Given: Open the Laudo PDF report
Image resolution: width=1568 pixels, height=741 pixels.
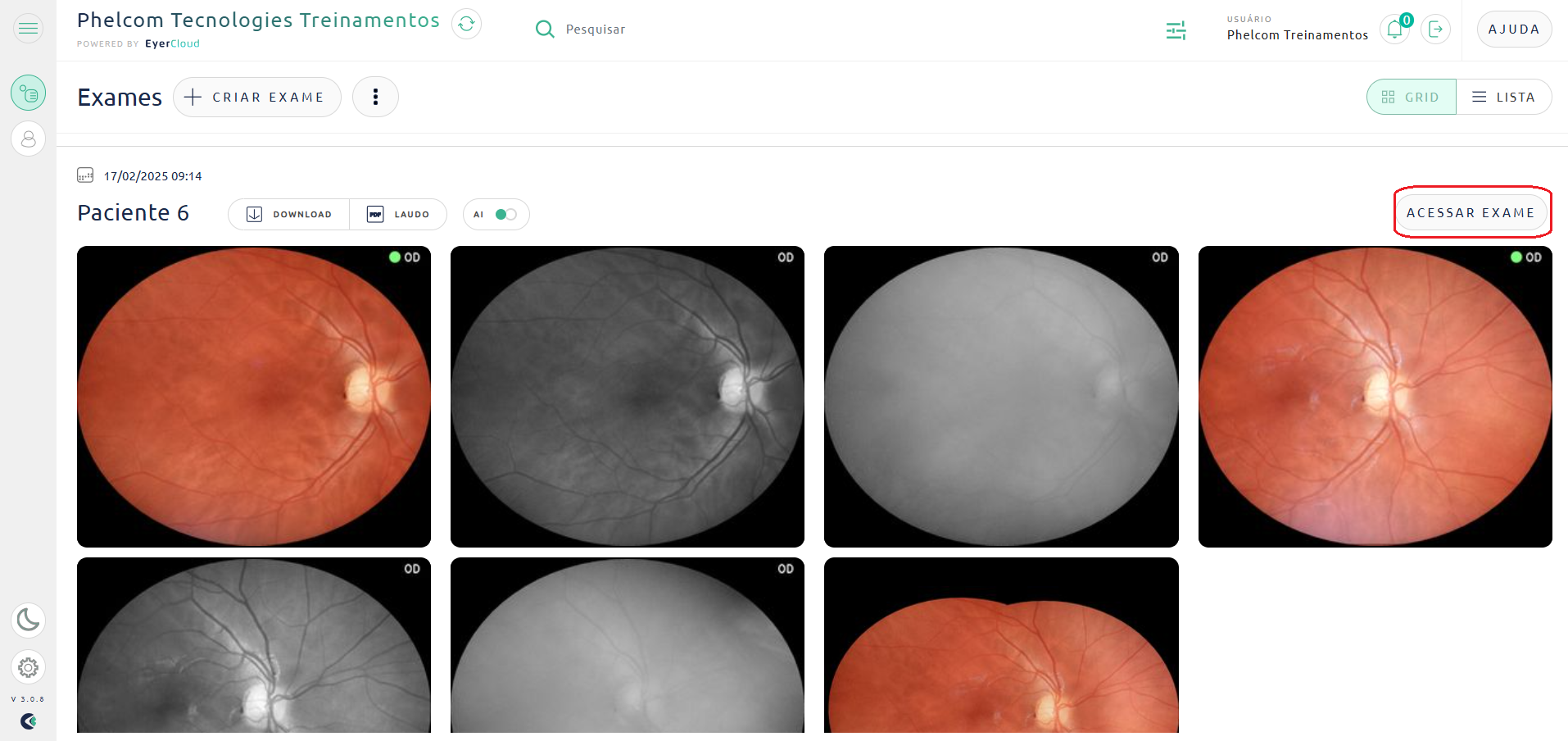Looking at the screenshot, I should pos(398,215).
